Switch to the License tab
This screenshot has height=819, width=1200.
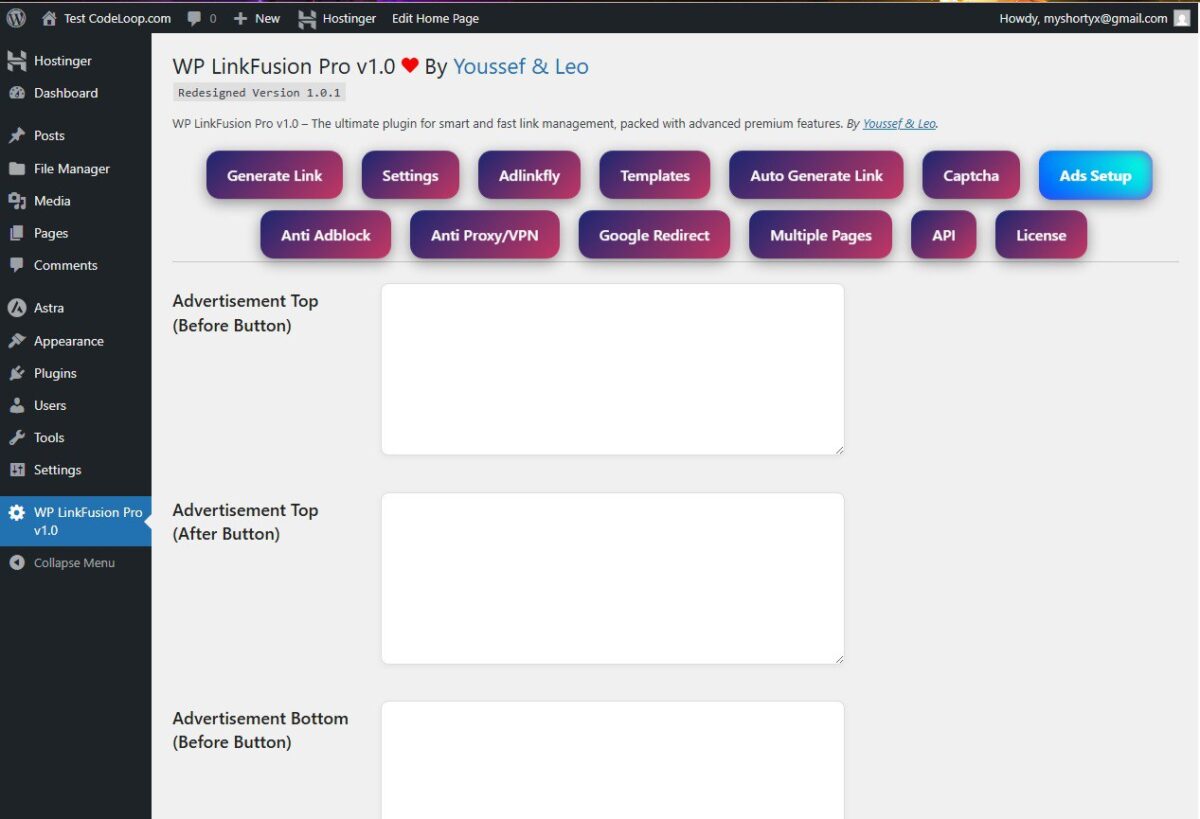pos(1041,236)
